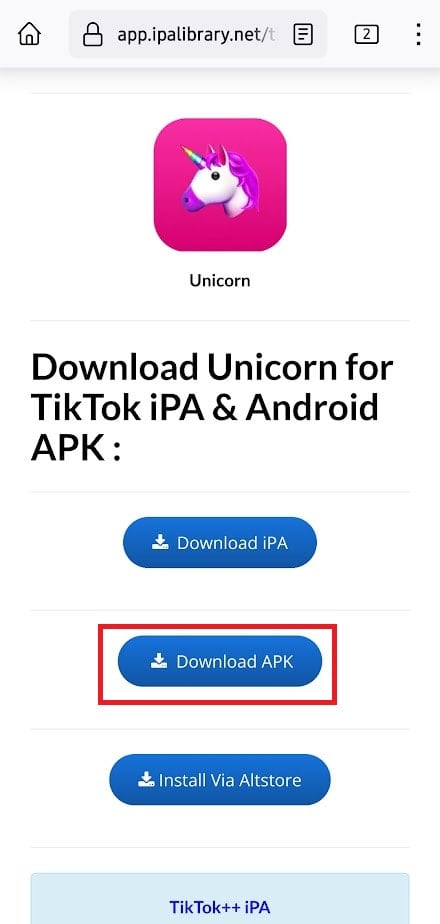Open the three-dot browser menu
Viewport: 440px width, 924px height.
coord(418,34)
